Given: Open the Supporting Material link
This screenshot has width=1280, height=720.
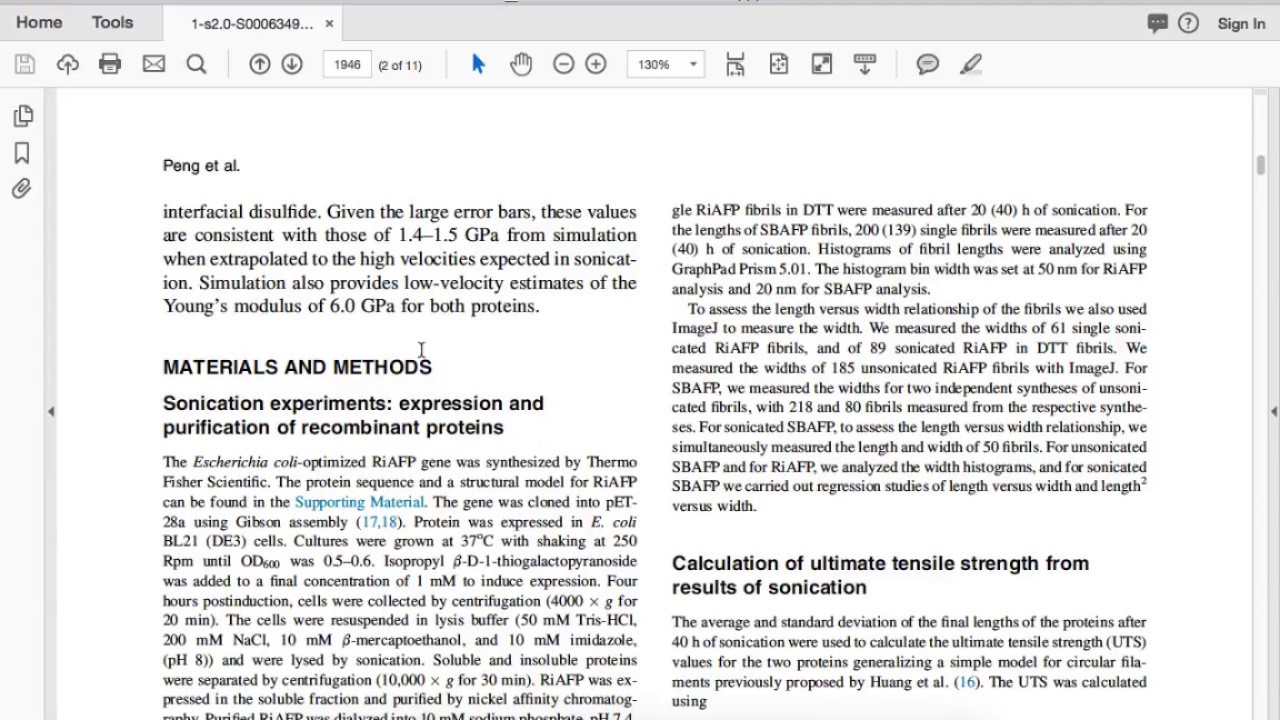Looking at the screenshot, I should [x=359, y=502].
